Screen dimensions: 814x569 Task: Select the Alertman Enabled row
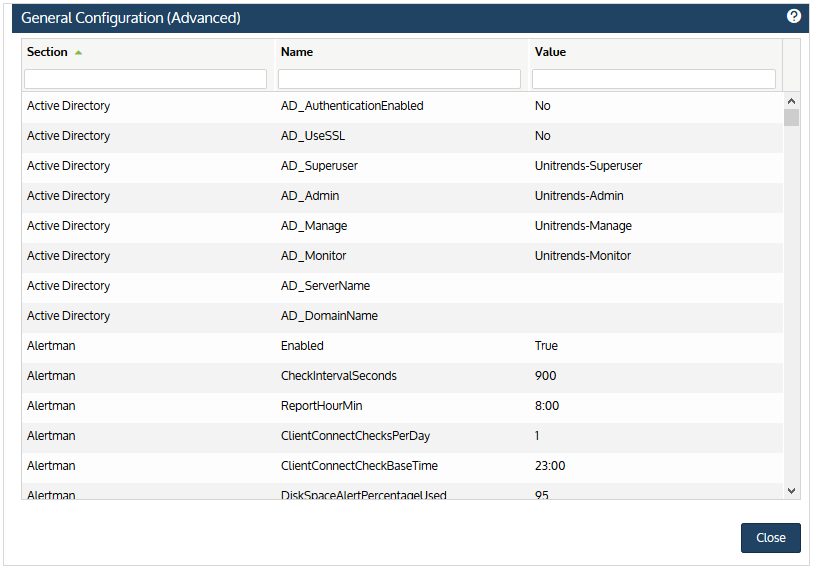pyautogui.click(x=402, y=346)
